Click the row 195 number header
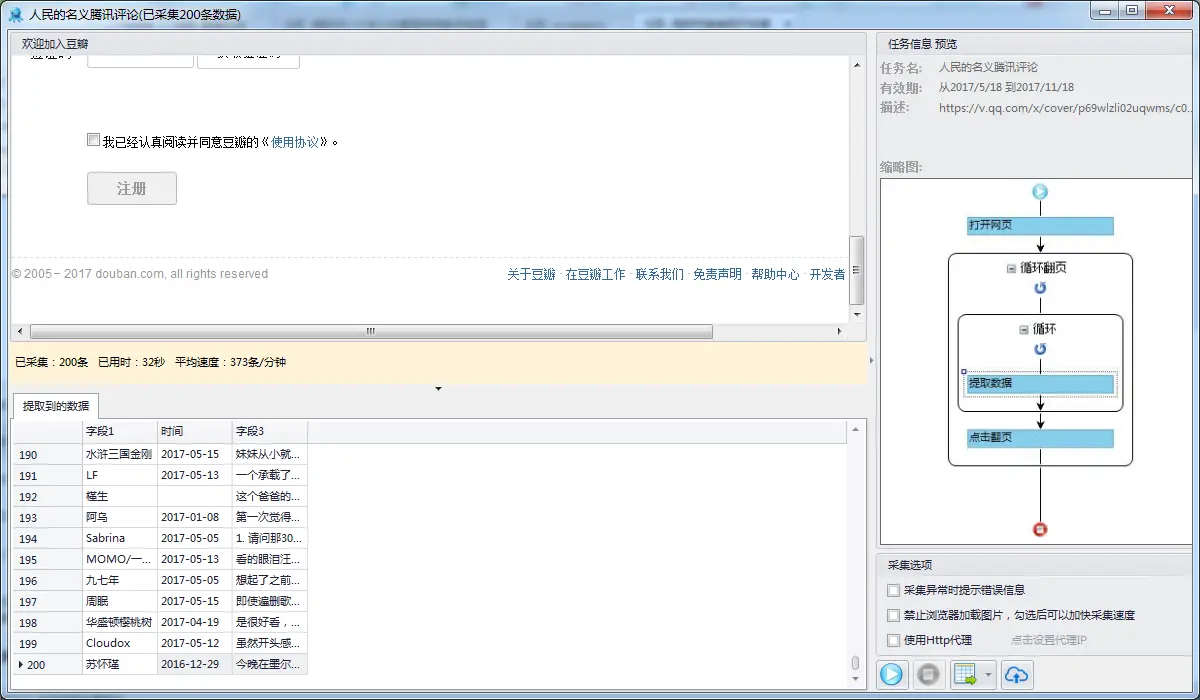Viewport: 1200px width, 700px height. tap(46, 559)
